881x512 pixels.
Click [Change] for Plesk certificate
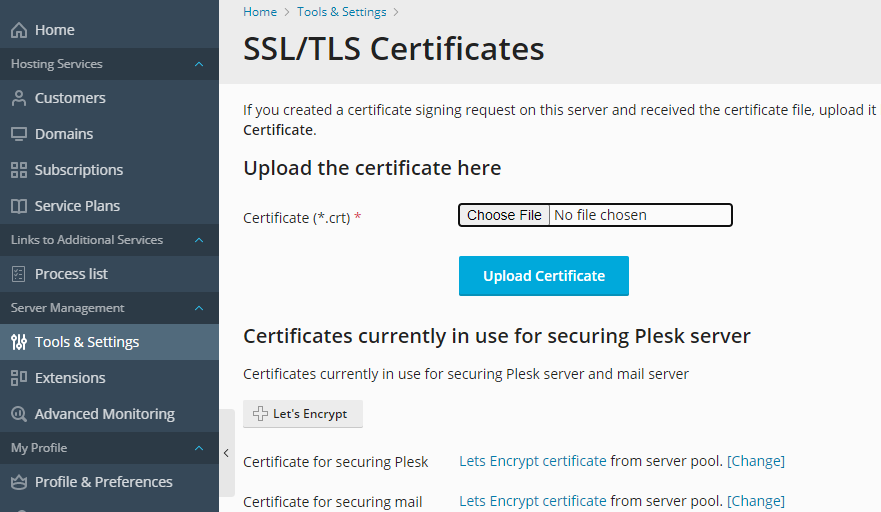pyautogui.click(x=756, y=461)
